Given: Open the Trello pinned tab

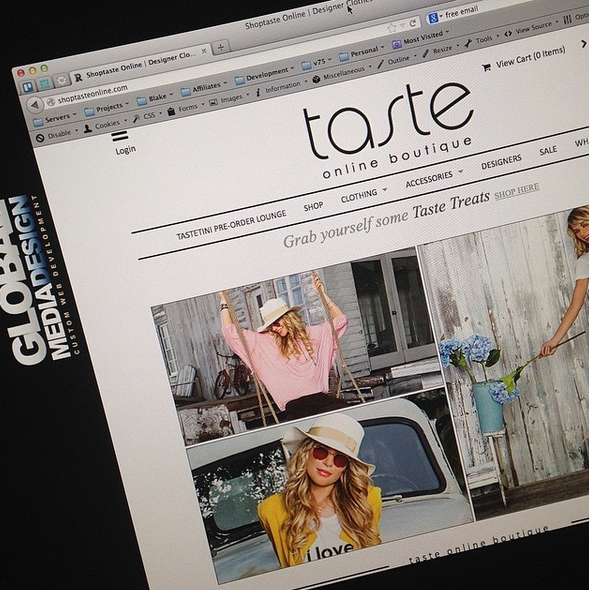Looking at the screenshot, I should coord(27,88).
